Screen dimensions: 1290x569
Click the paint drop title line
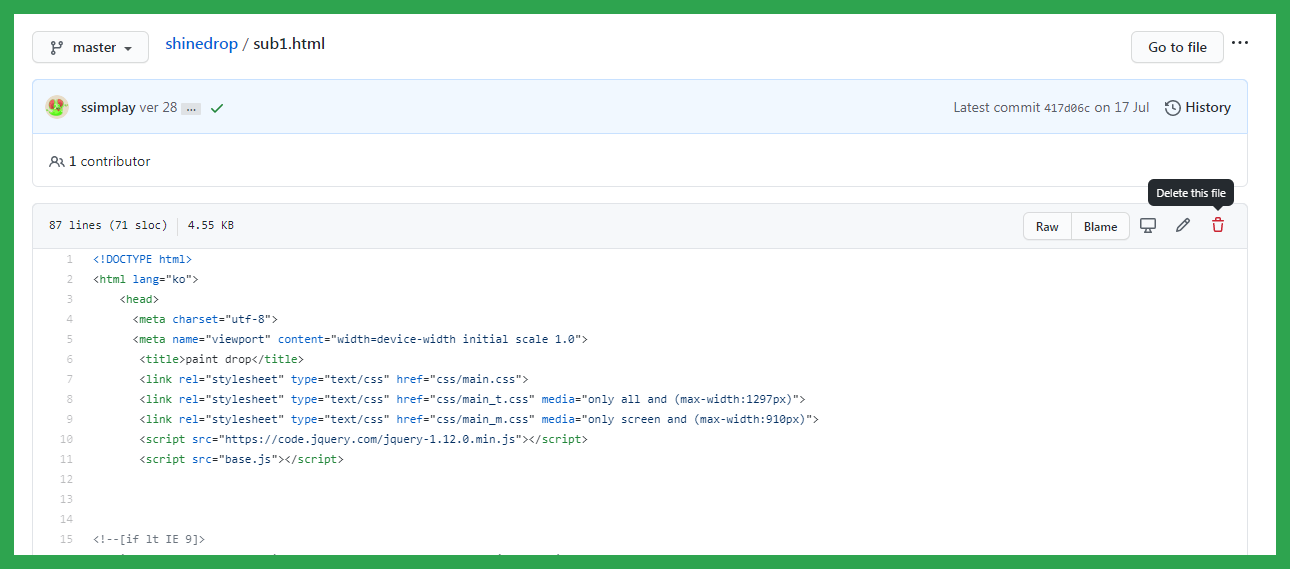point(221,359)
